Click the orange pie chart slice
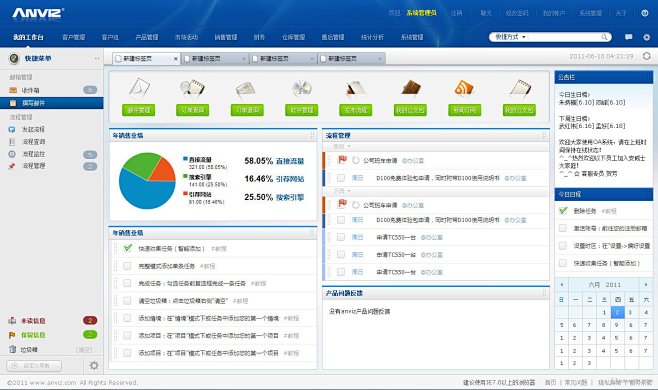This screenshot has width=658, height=390. coord(165,171)
